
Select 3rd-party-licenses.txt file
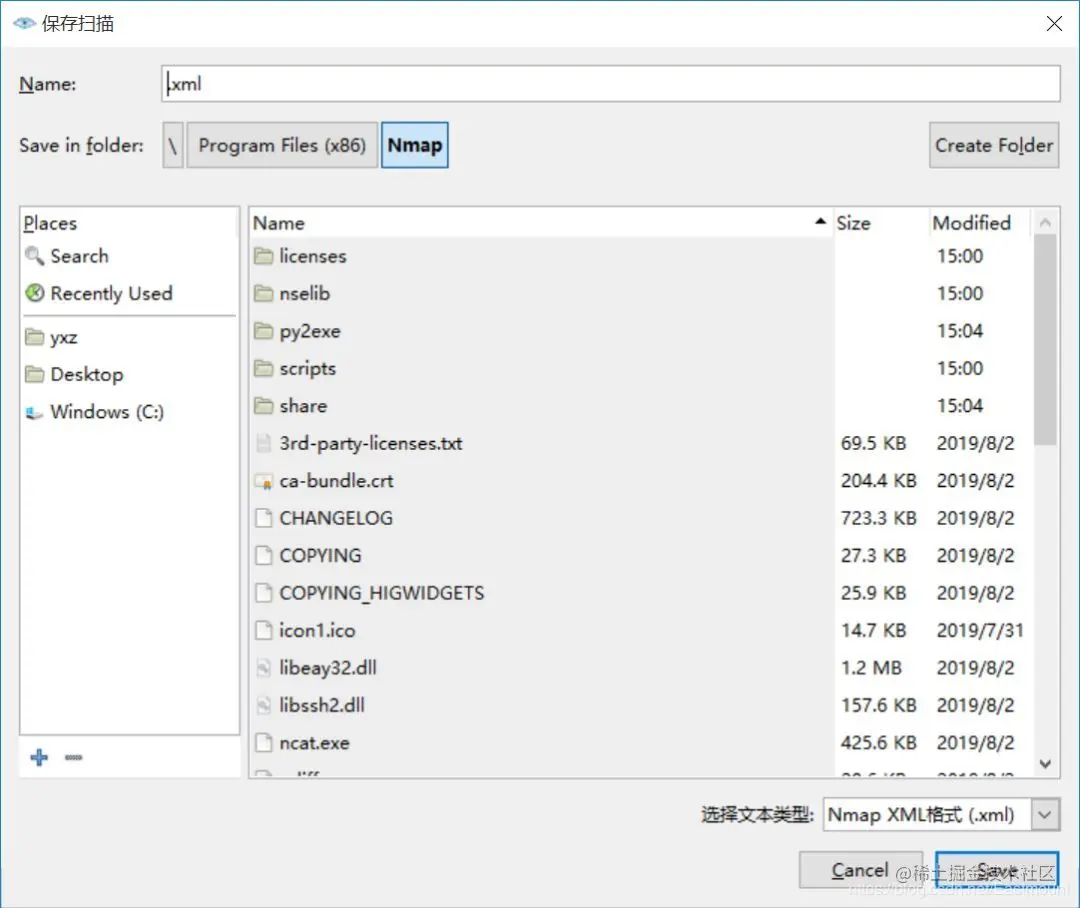click(641, 444)
